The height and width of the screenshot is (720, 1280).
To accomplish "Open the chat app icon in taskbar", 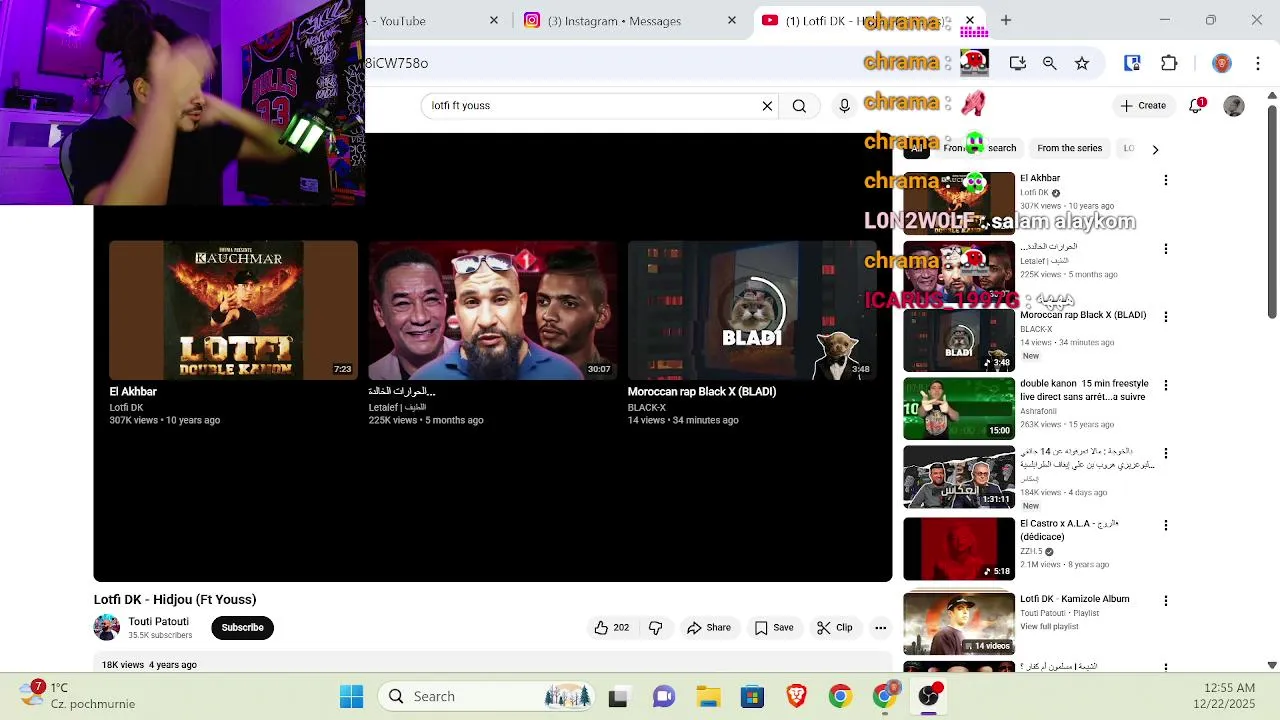I will click(x=664, y=697).
